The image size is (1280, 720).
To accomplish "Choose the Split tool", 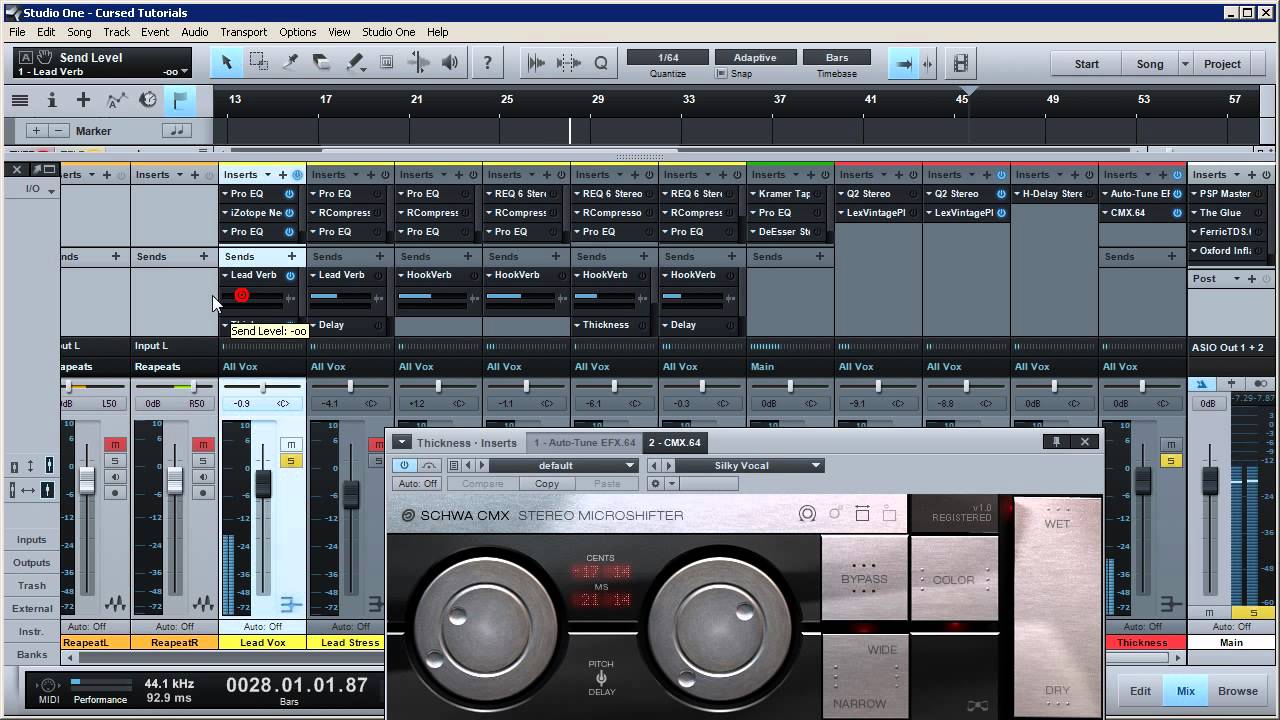I will pyautogui.click(x=291, y=63).
